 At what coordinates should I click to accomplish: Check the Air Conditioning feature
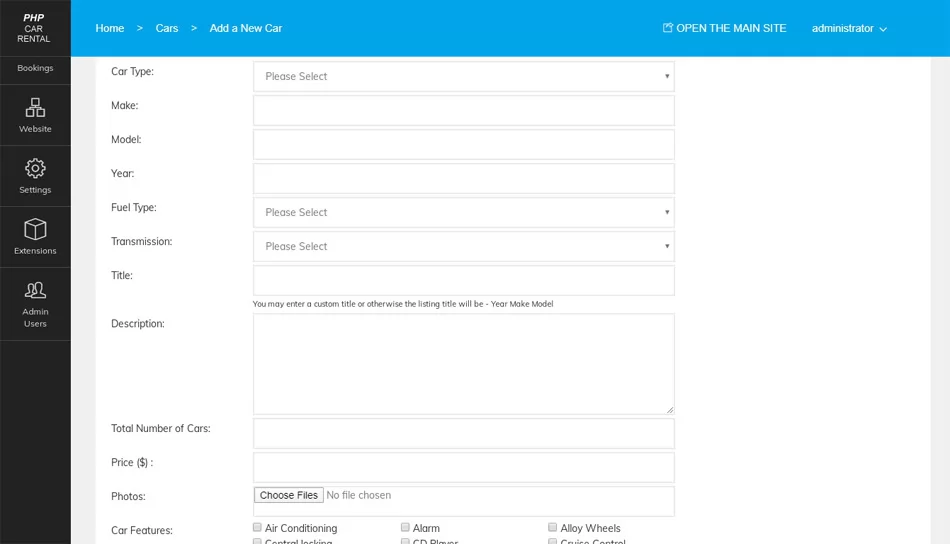(x=257, y=527)
